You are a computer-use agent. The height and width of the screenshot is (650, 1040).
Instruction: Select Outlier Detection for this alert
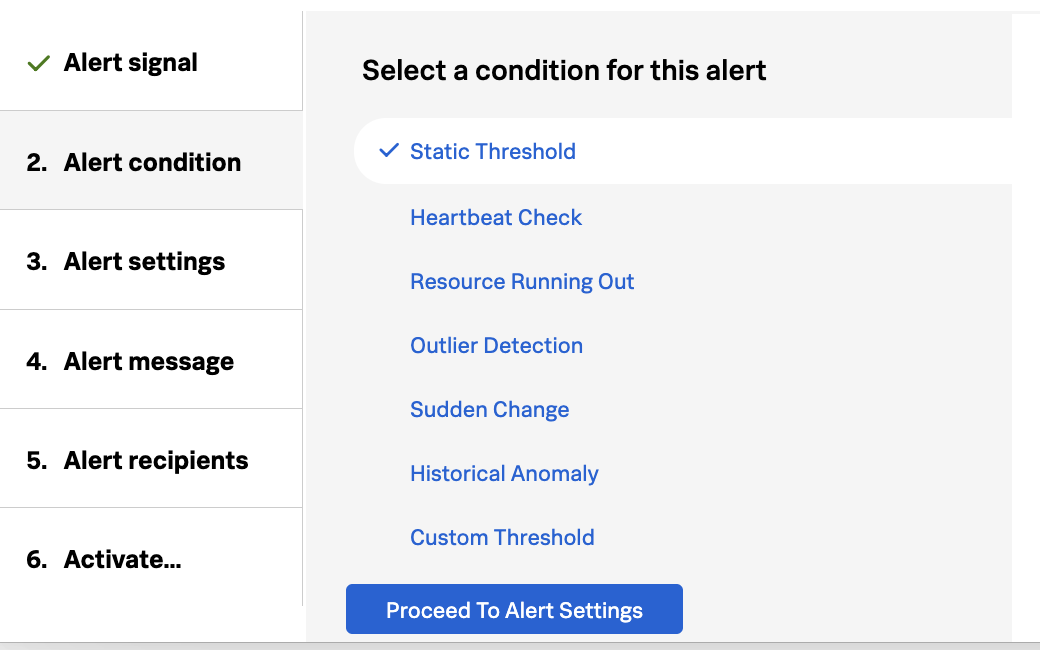[x=496, y=345]
